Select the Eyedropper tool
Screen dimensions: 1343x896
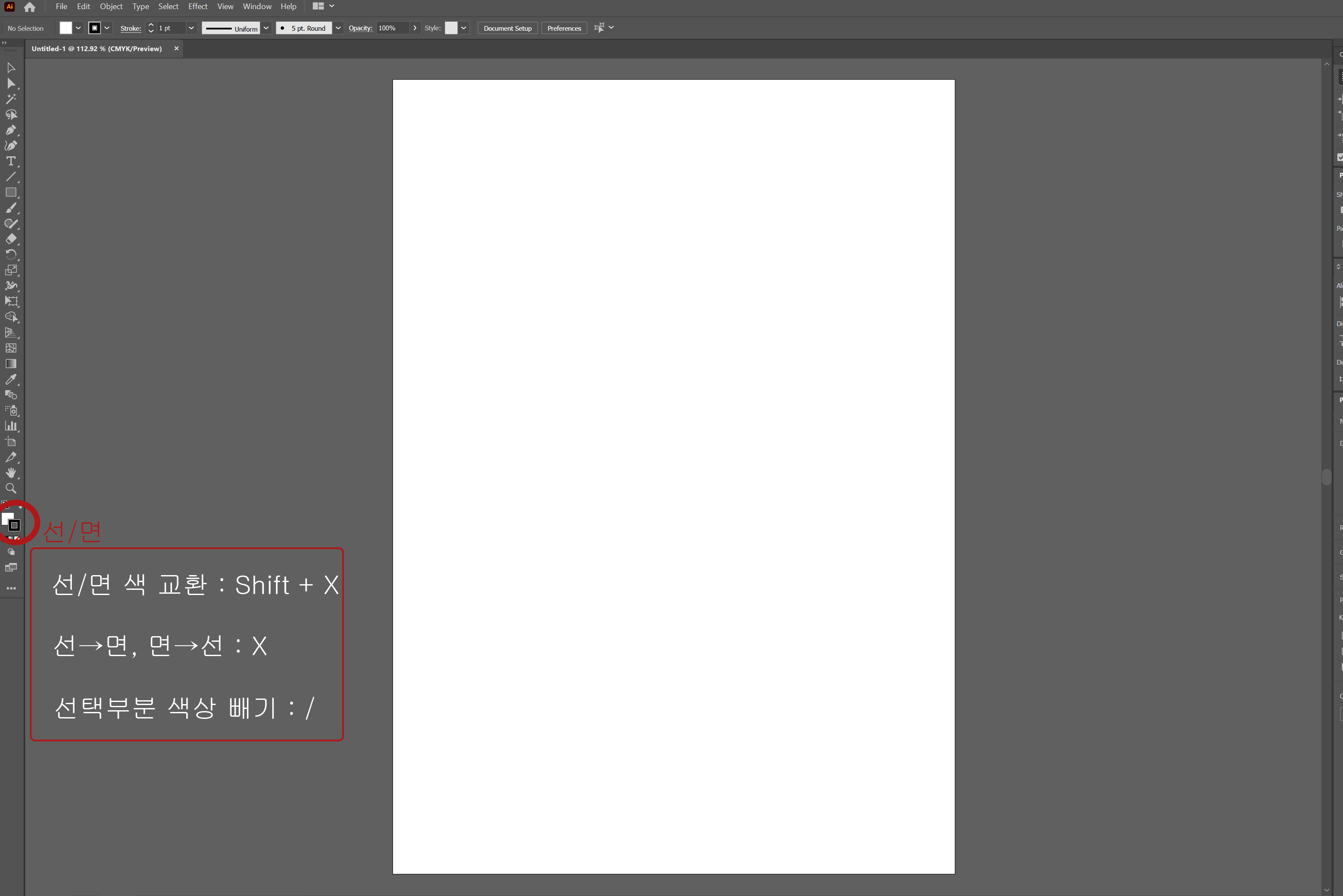(11, 379)
